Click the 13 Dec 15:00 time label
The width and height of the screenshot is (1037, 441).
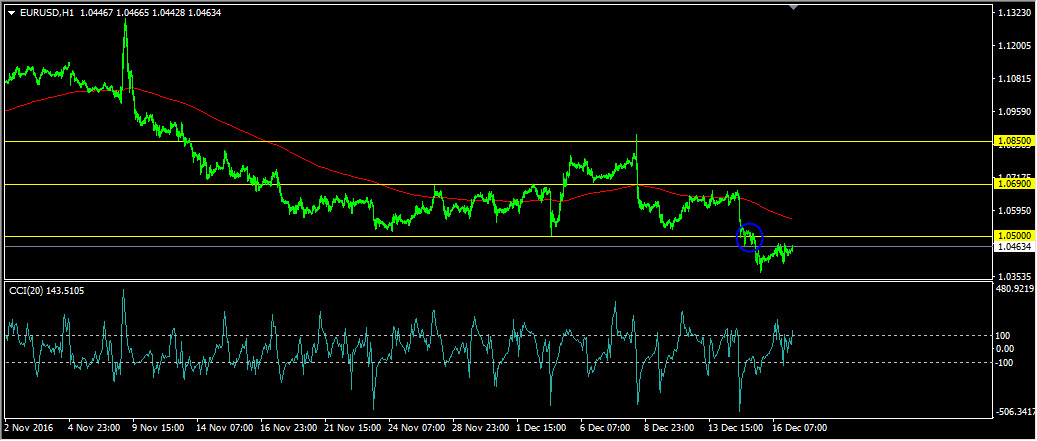(x=736, y=428)
